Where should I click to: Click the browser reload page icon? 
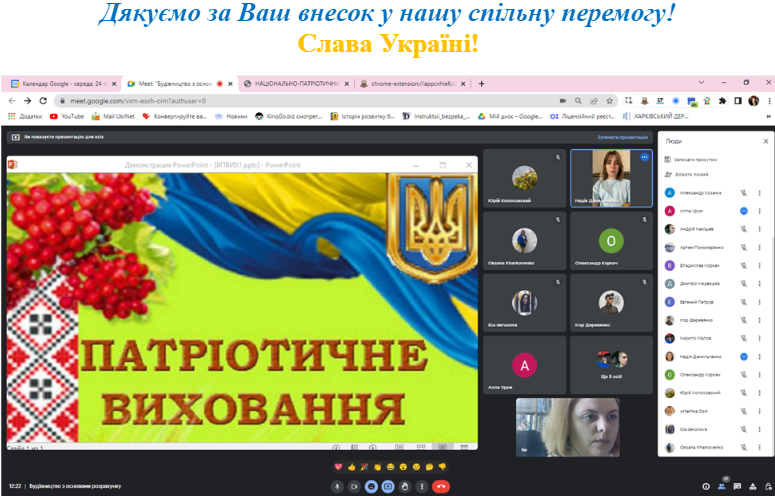coord(42,101)
